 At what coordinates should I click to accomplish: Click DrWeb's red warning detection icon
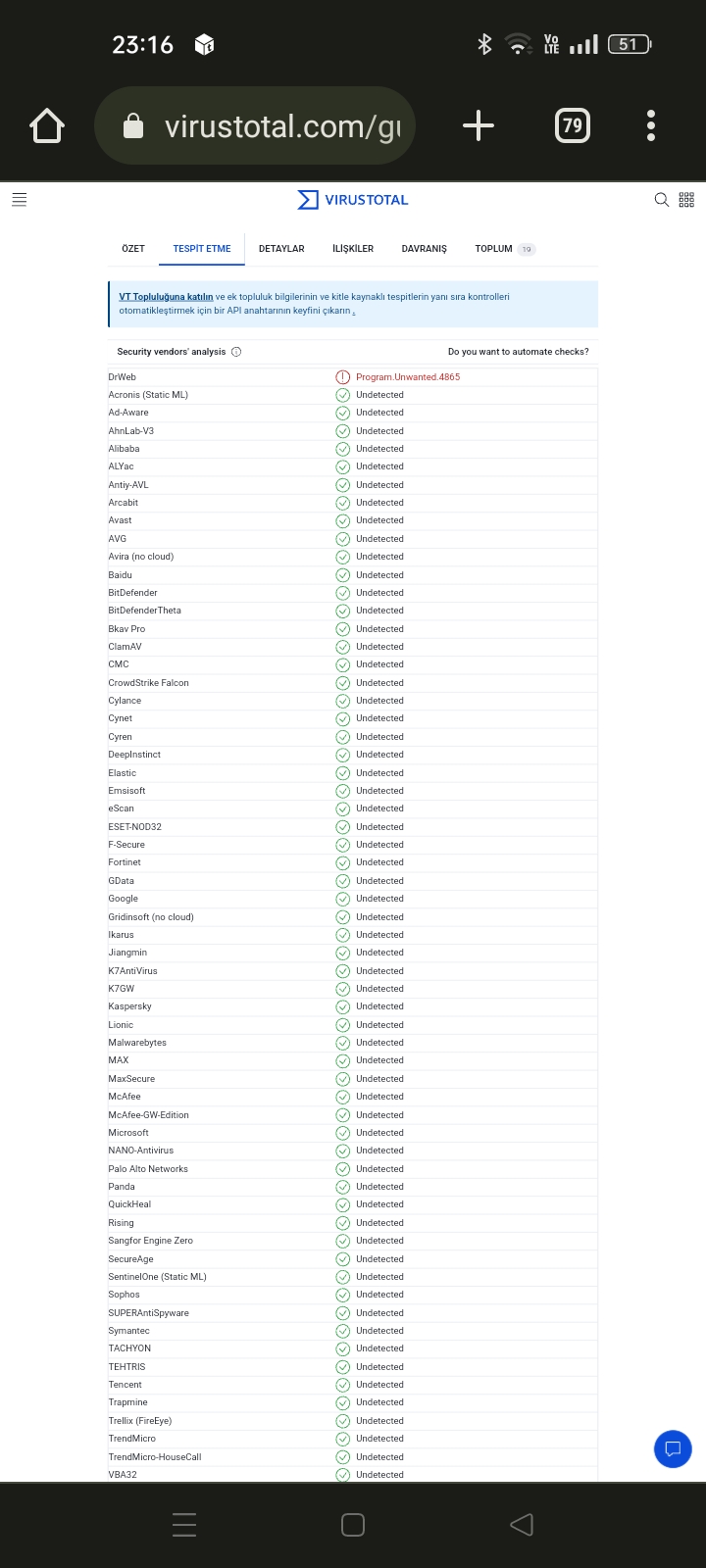[343, 377]
